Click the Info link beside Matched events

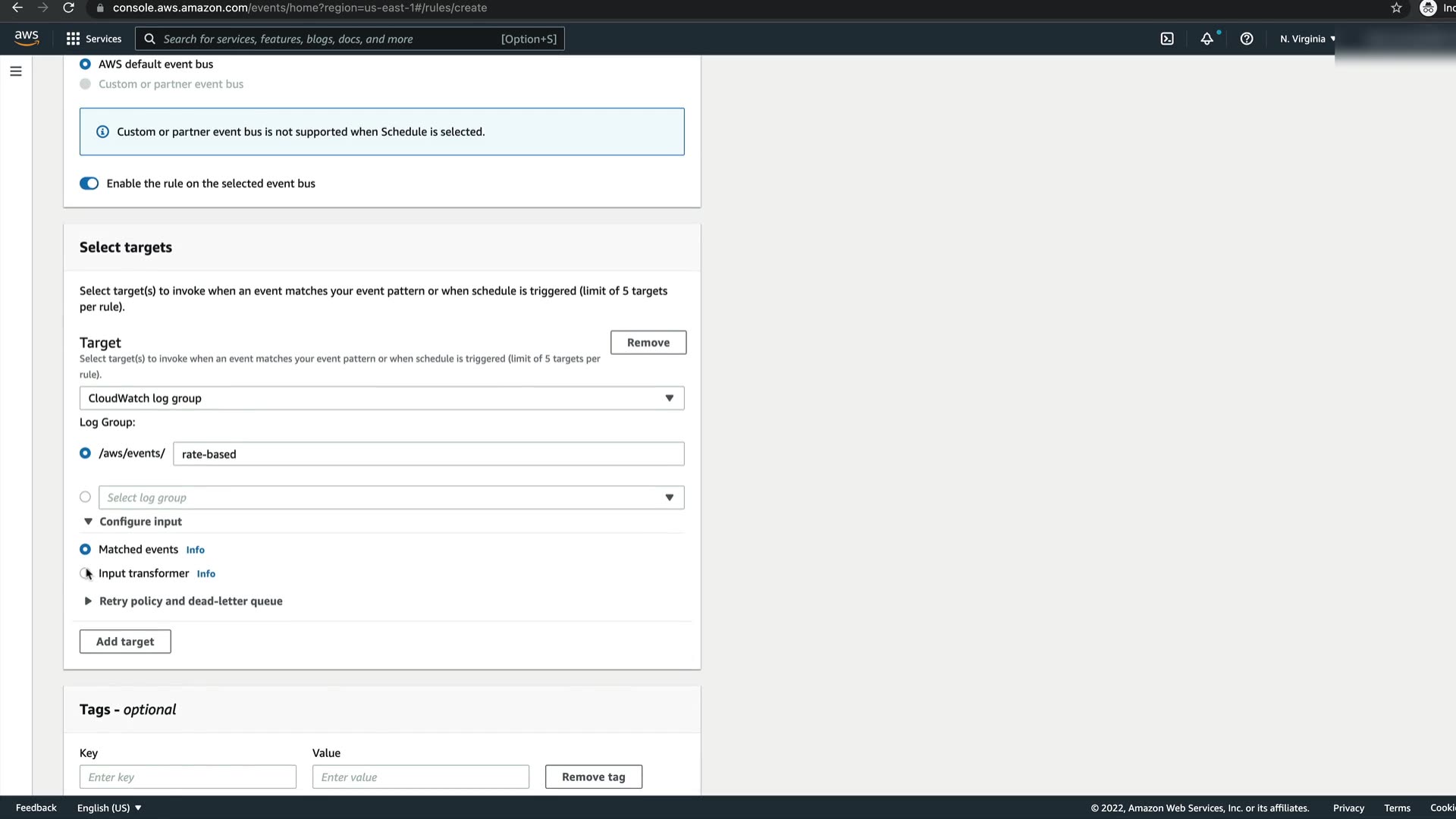click(195, 550)
